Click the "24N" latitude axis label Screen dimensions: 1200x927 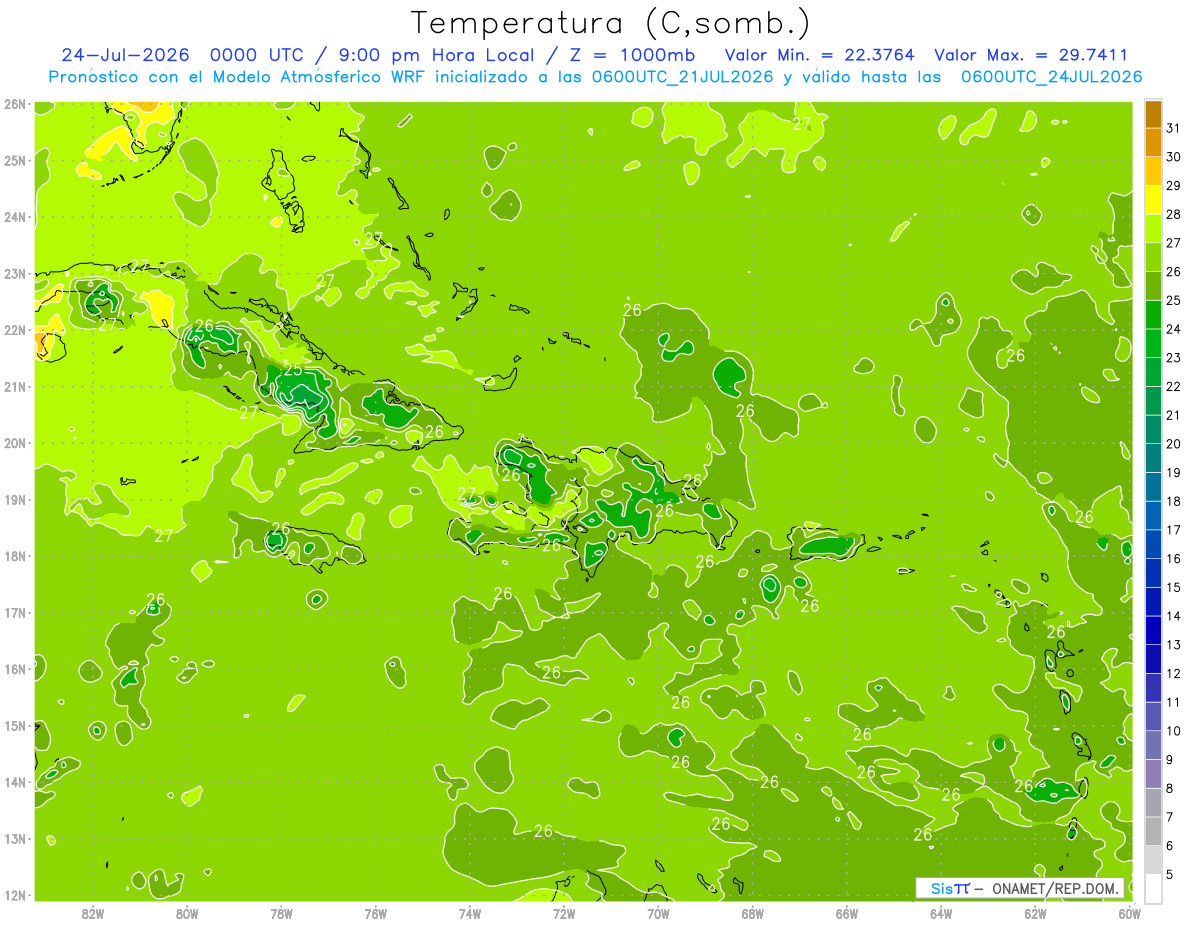pyautogui.click(x=14, y=217)
